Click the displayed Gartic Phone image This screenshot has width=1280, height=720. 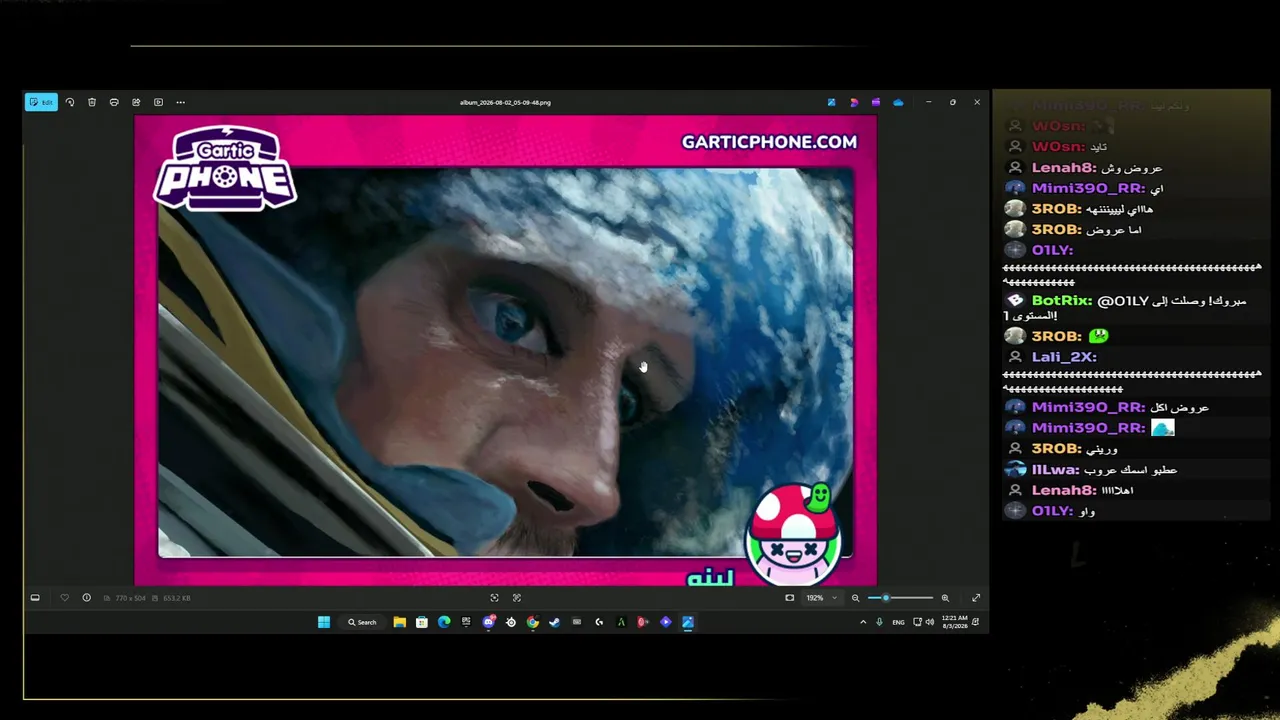506,350
